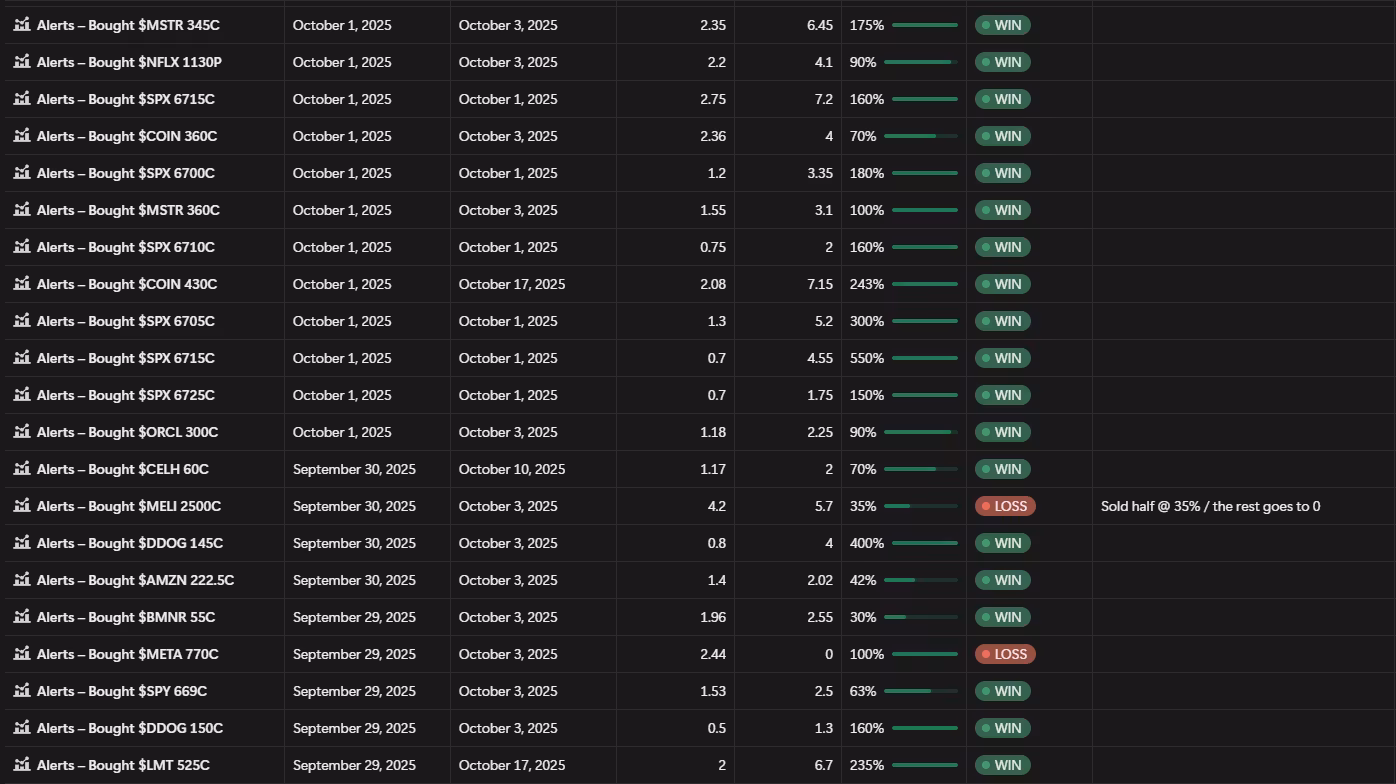Click the chart icon next to $NFLX 1130P
Image resolution: width=1396 pixels, height=784 pixels.
click(22, 62)
